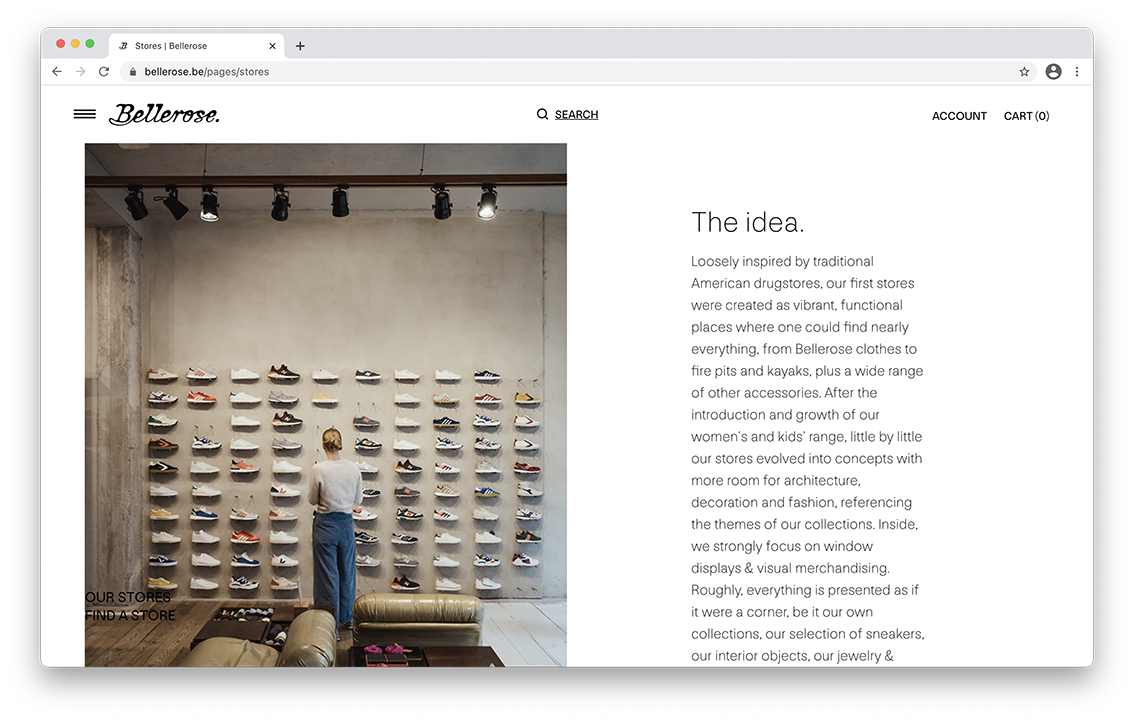The image size is (1134, 721).
Task: Open a new browser tab
Action: (x=300, y=46)
